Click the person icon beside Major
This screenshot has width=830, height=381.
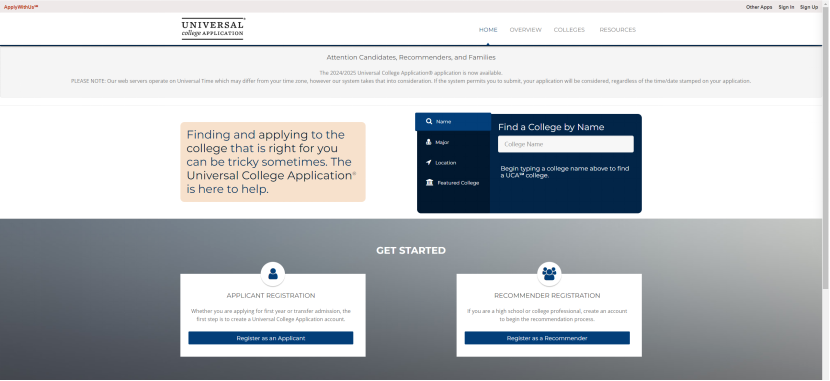pyautogui.click(x=429, y=142)
